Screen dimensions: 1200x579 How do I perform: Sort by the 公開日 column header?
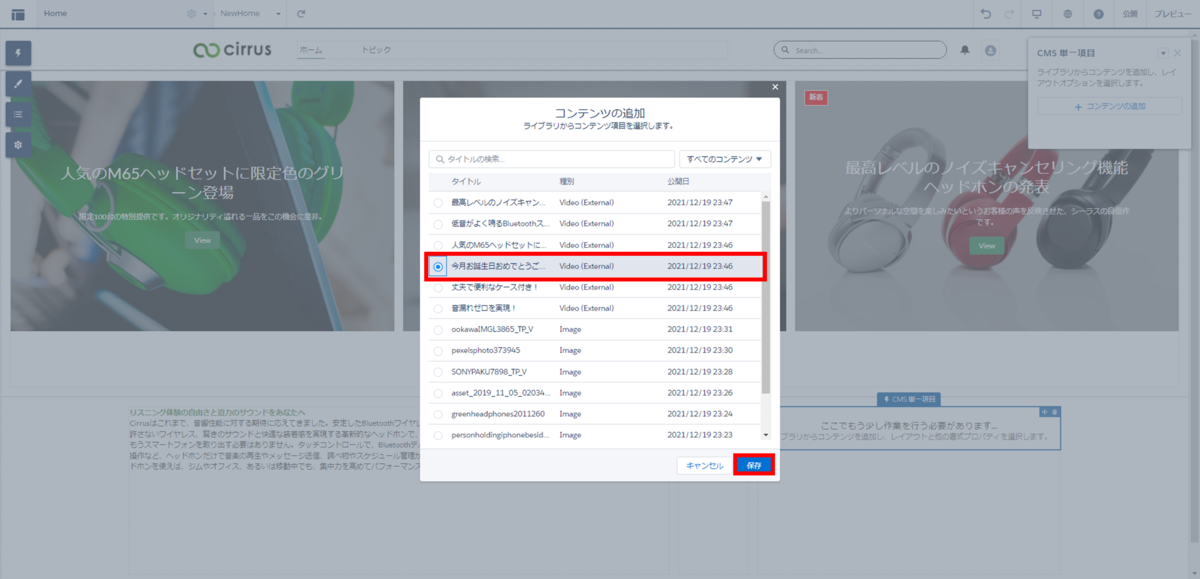coord(678,181)
